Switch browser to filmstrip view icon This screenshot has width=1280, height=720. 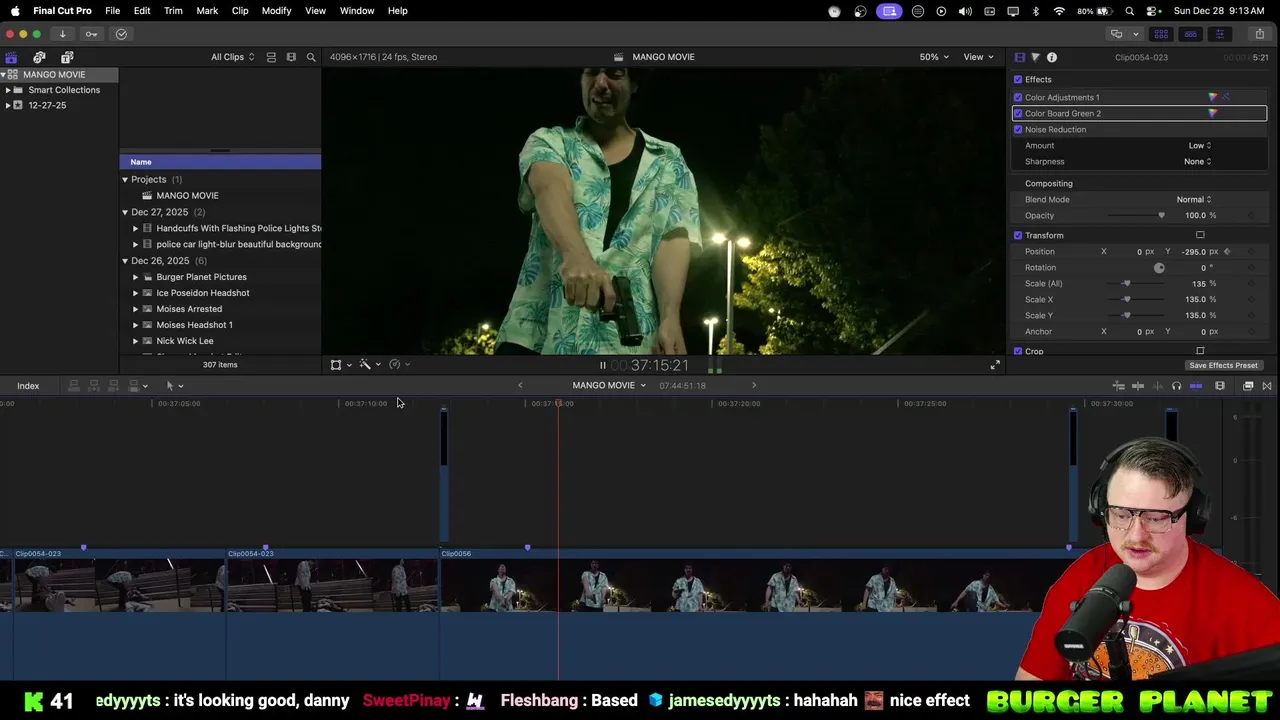pyautogui.click(x=291, y=57)
